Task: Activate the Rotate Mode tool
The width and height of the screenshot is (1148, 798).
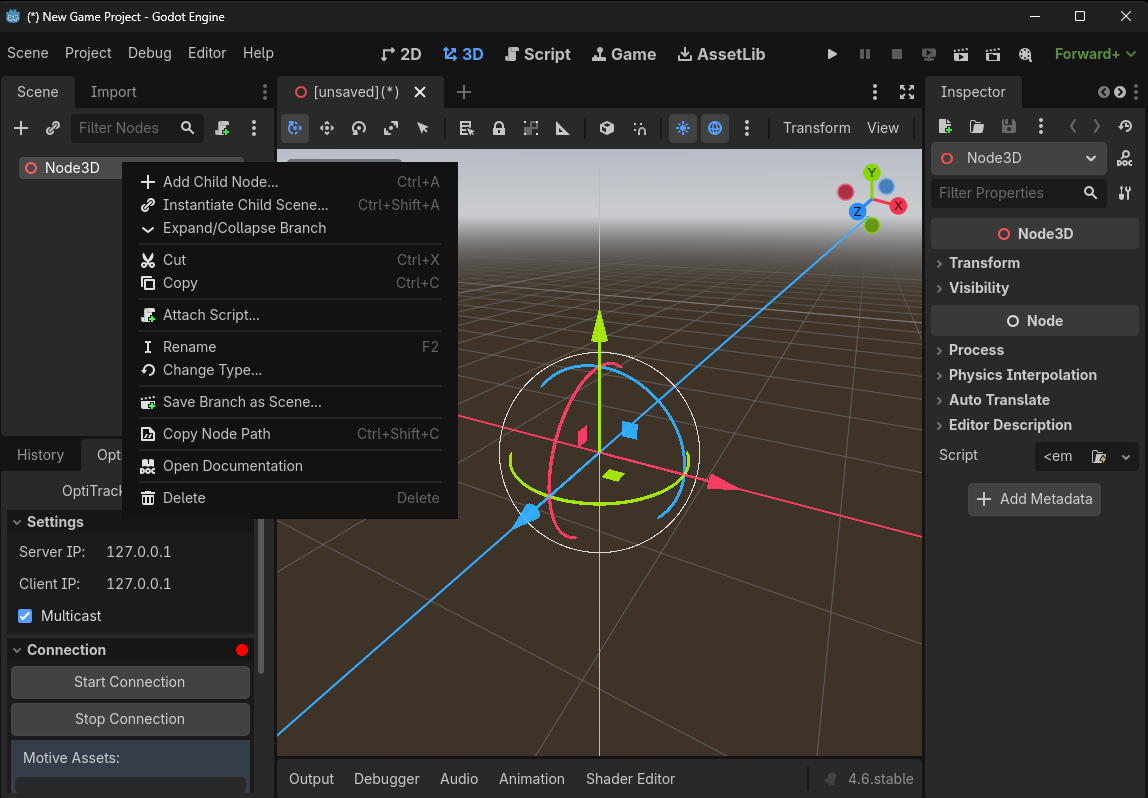Action: click(359, 128)
